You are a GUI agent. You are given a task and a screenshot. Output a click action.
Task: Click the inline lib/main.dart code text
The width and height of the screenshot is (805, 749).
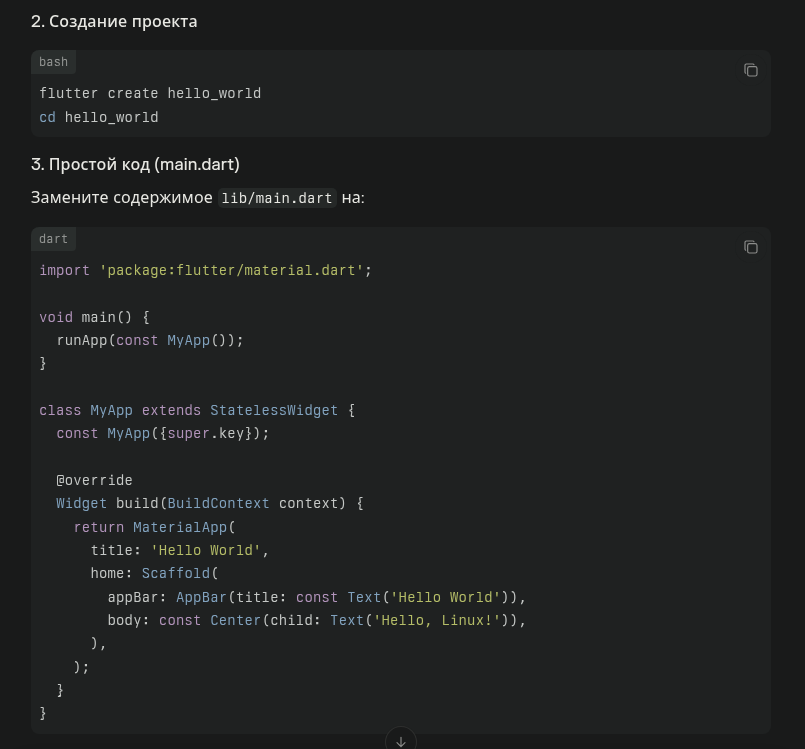(x=277, y=198)
